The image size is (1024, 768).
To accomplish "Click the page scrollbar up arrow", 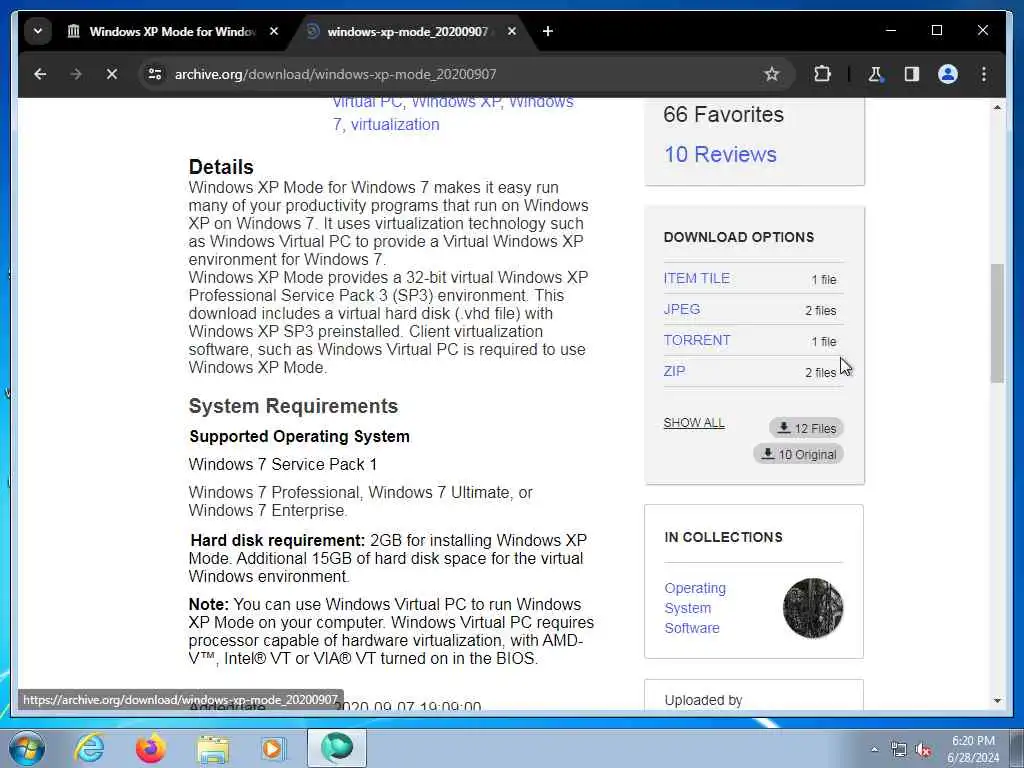I will 997,107.
